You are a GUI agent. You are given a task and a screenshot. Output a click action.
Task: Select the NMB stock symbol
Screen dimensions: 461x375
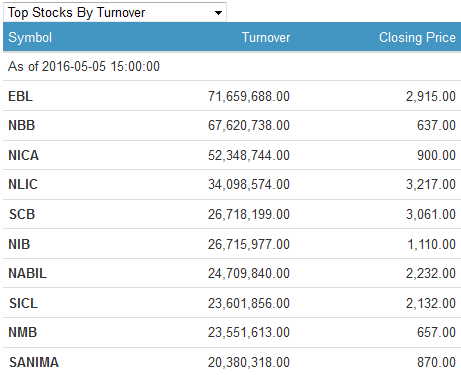click(22, 332)
